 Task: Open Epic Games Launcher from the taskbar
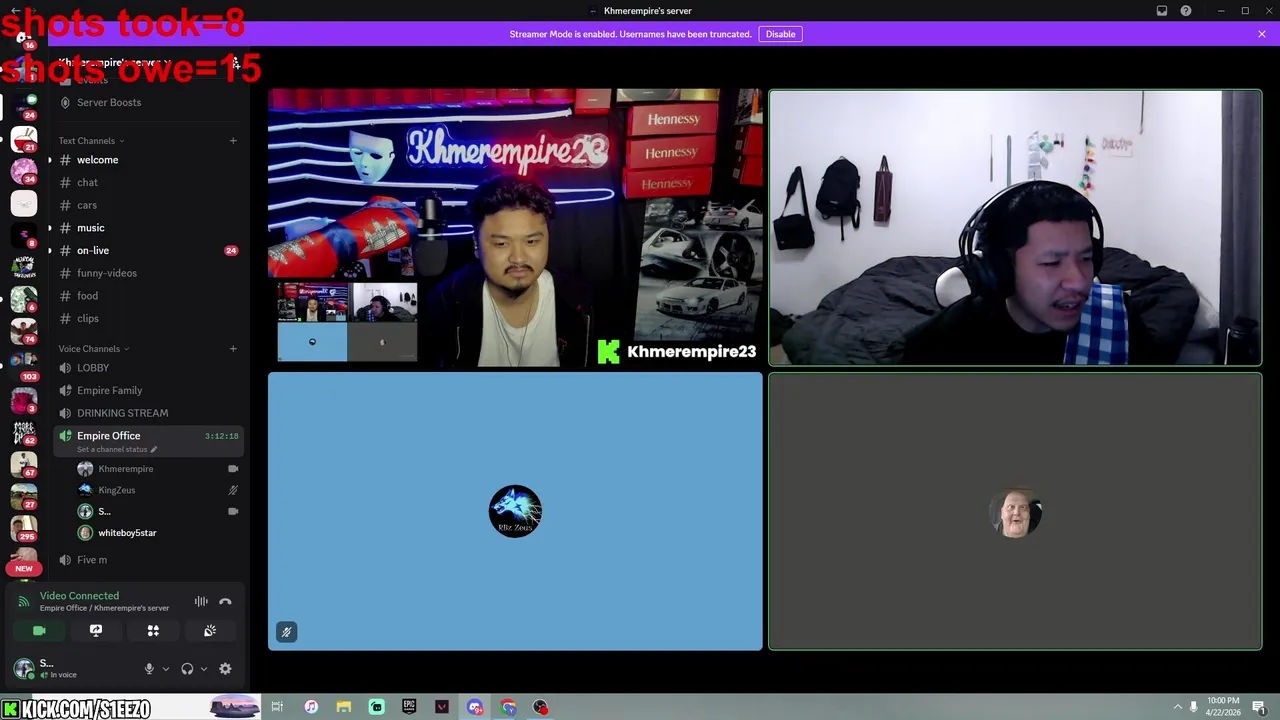click(x=409, y=707)
